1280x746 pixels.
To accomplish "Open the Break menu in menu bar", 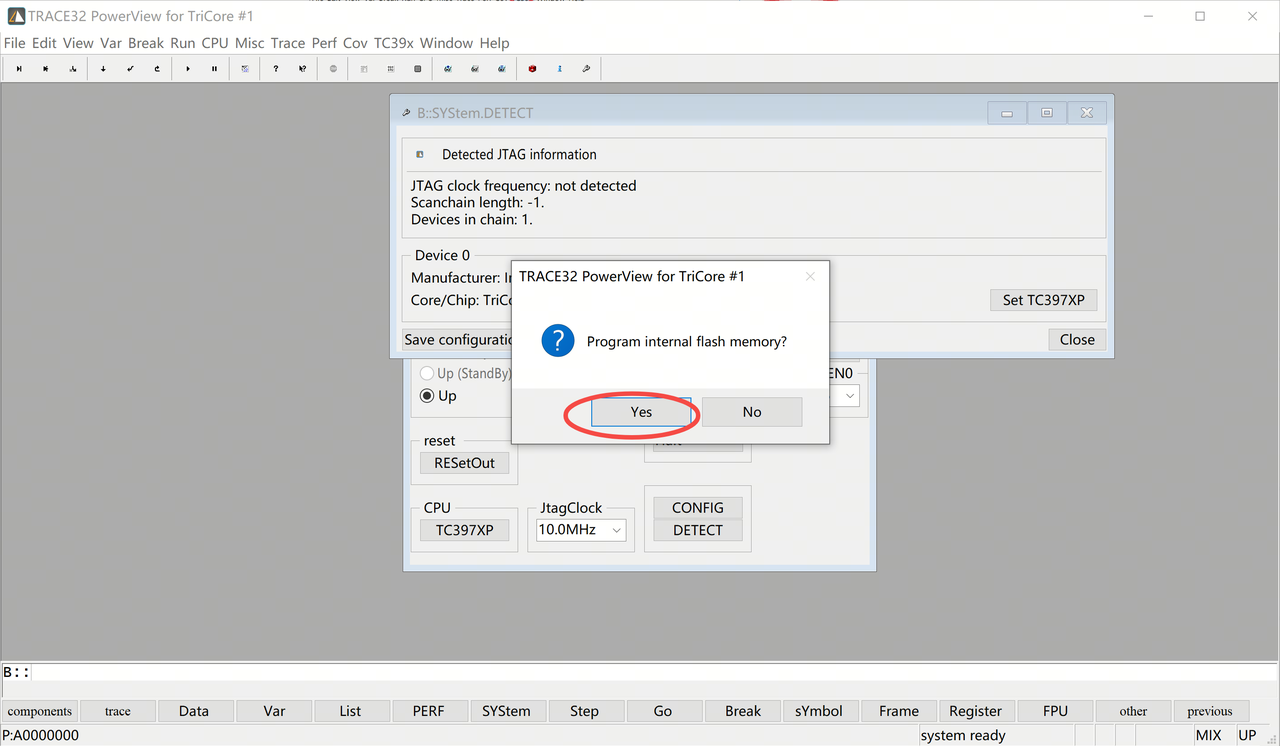I will (x=146, y=43).
